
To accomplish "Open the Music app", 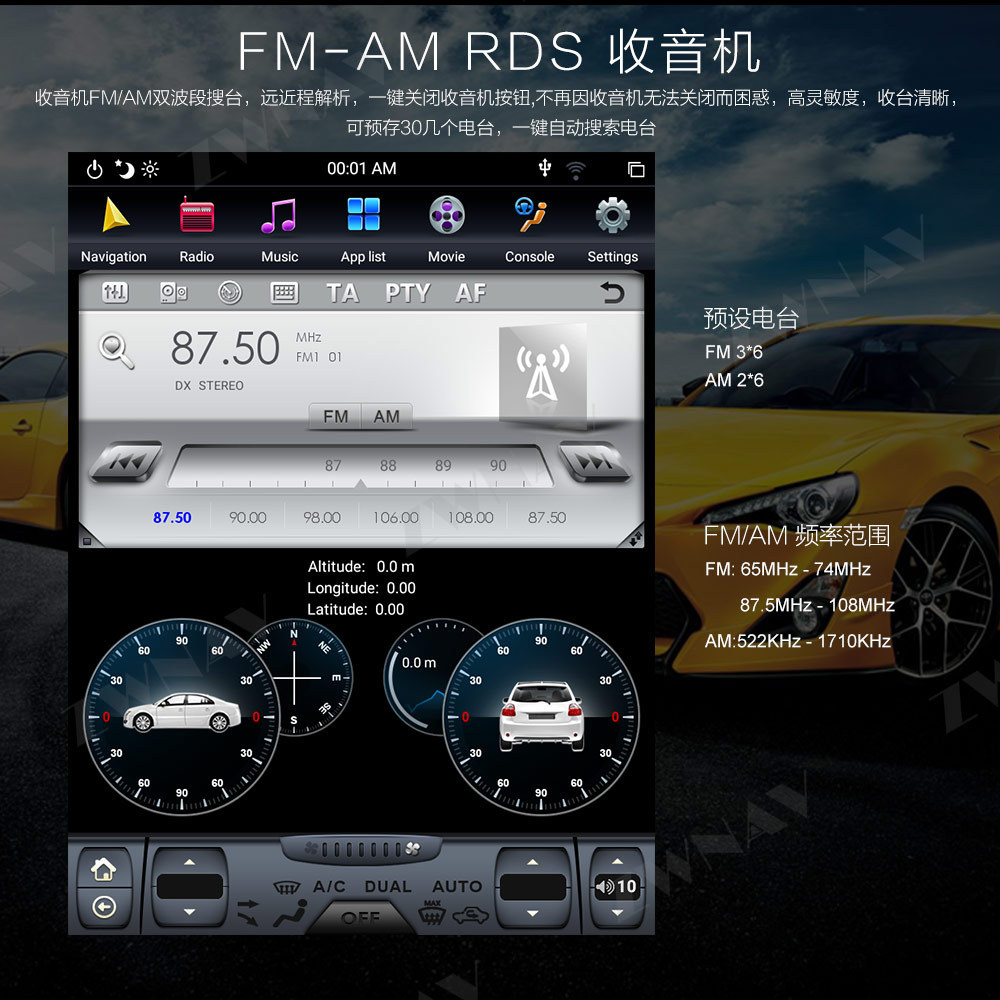I will point(279,230).
